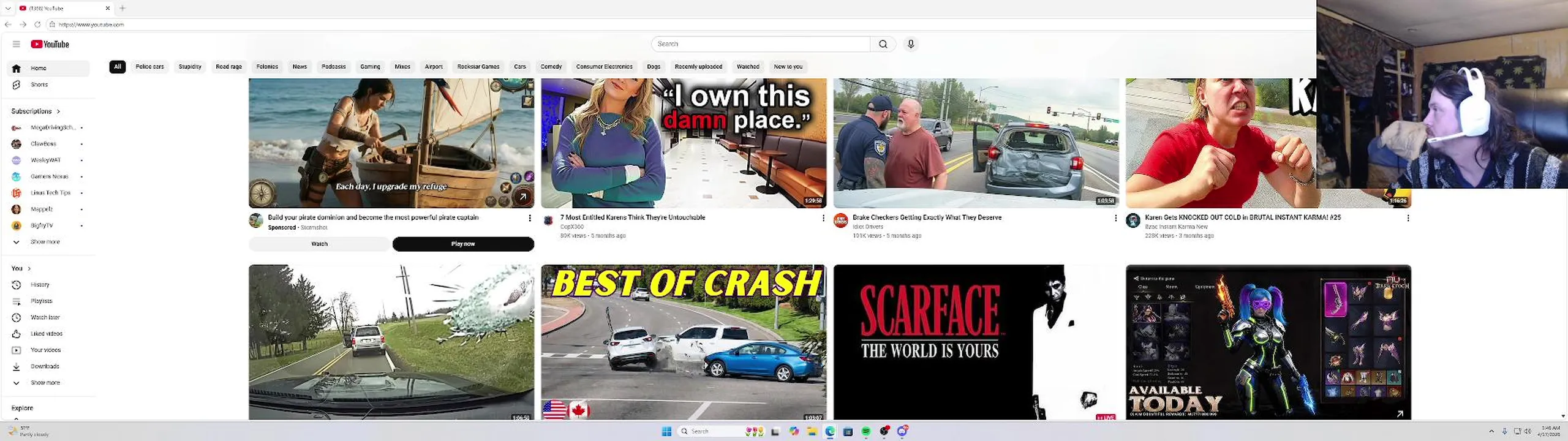
Task: Select the Police cars filter chip
Action: [x=149, y=67]
